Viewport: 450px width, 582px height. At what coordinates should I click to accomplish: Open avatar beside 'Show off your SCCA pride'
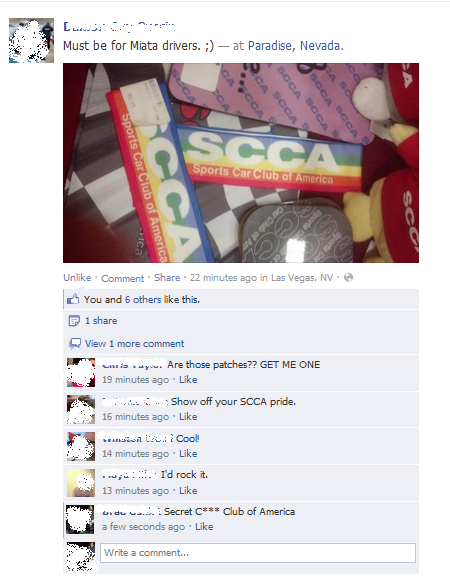(x=81, y=409)
